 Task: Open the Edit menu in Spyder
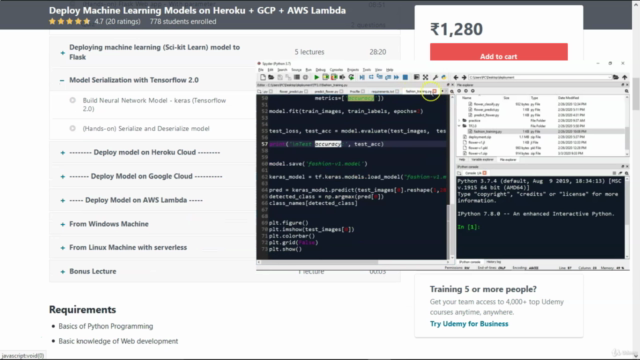click(x=270, y=70)
